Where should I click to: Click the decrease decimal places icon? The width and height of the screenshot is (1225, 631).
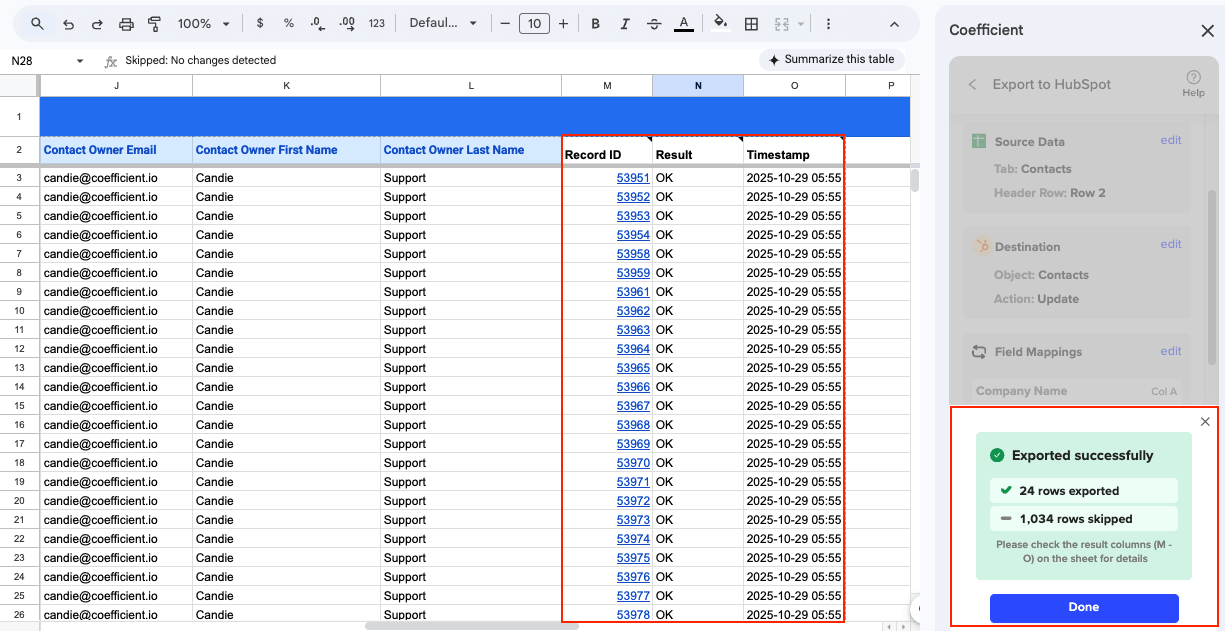coord(317,23)
